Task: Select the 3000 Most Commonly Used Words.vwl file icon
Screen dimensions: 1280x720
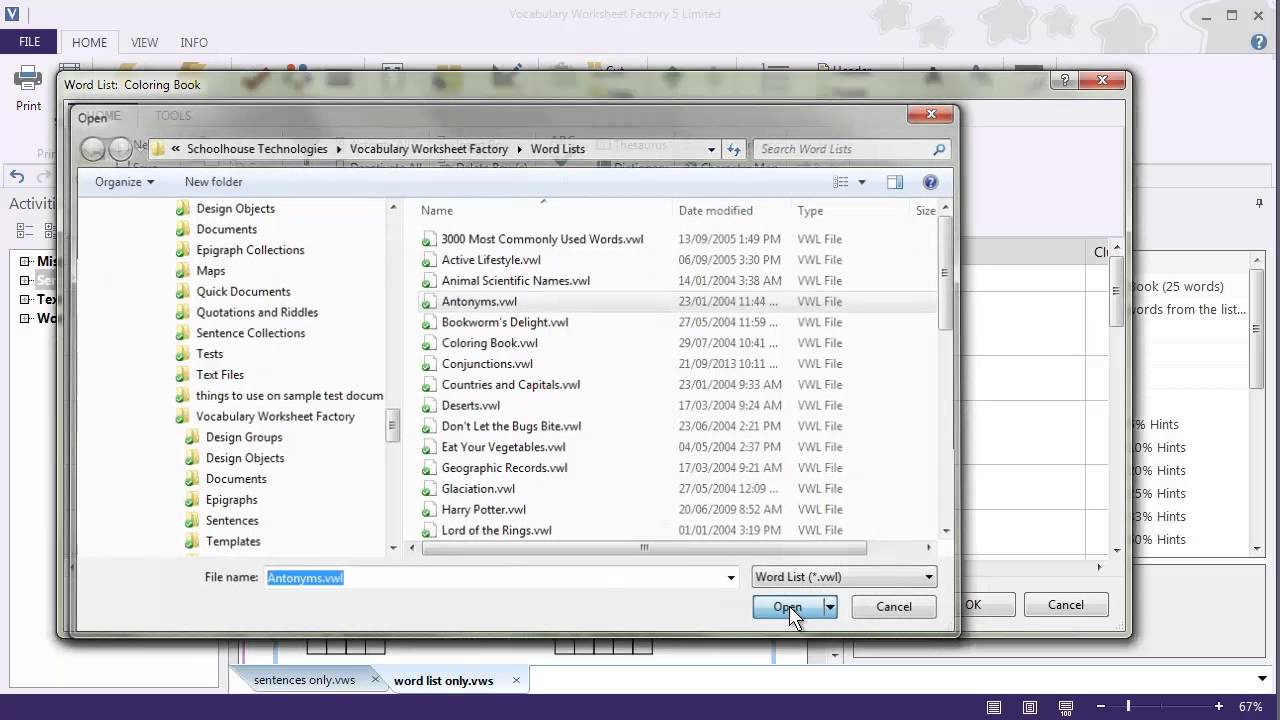Action: pos(428,239)
